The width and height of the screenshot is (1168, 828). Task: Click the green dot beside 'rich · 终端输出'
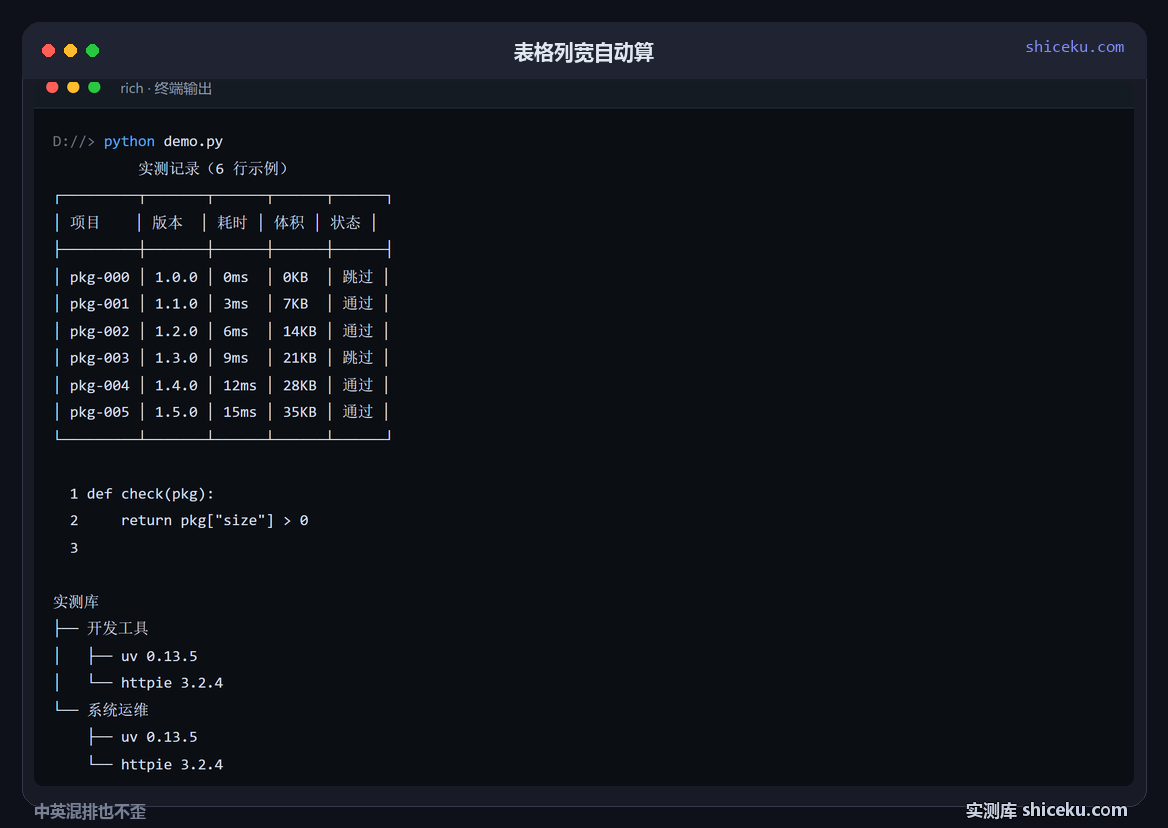[95, 87]
